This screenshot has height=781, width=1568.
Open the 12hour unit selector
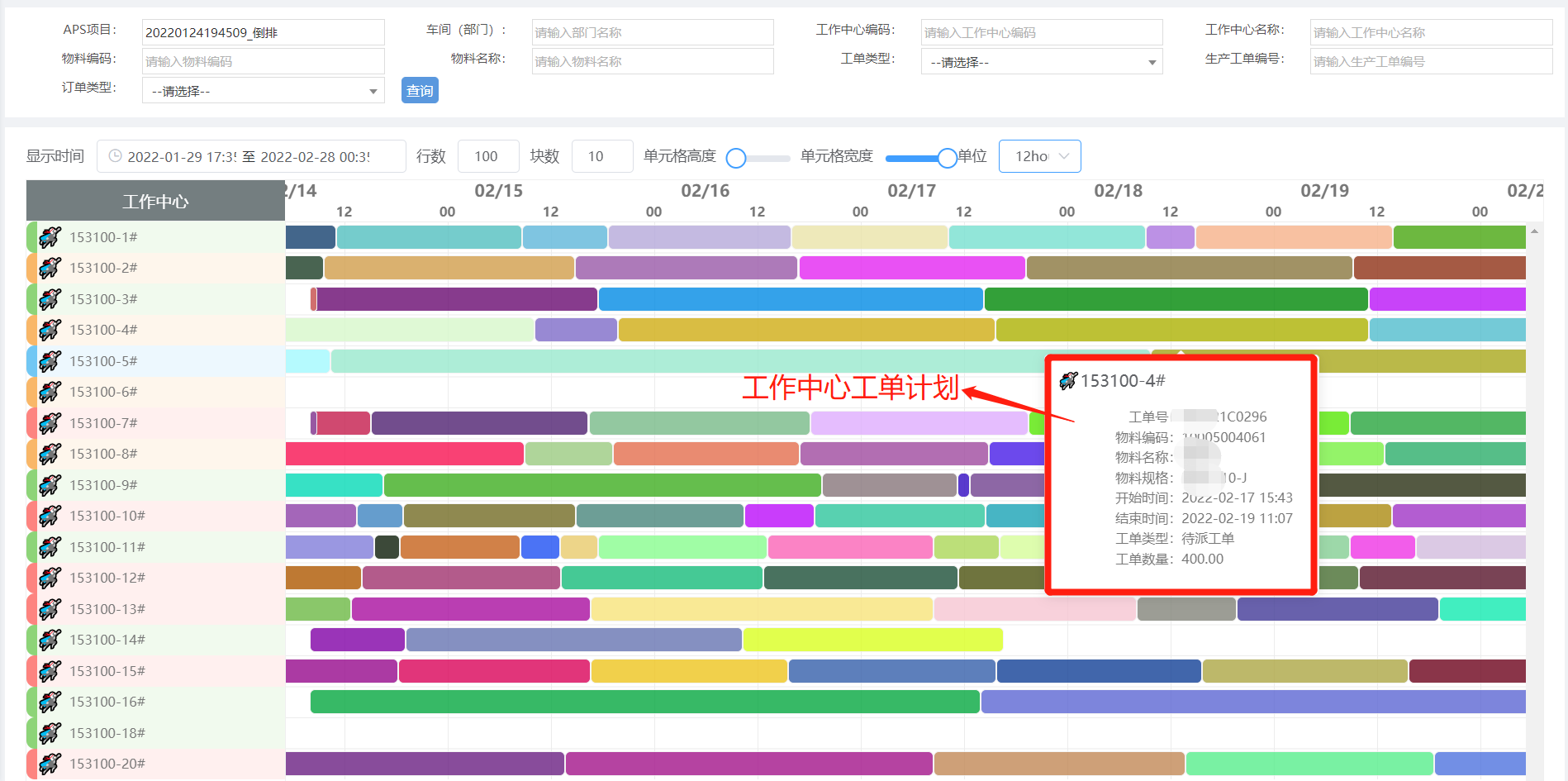pos(1039,156)
